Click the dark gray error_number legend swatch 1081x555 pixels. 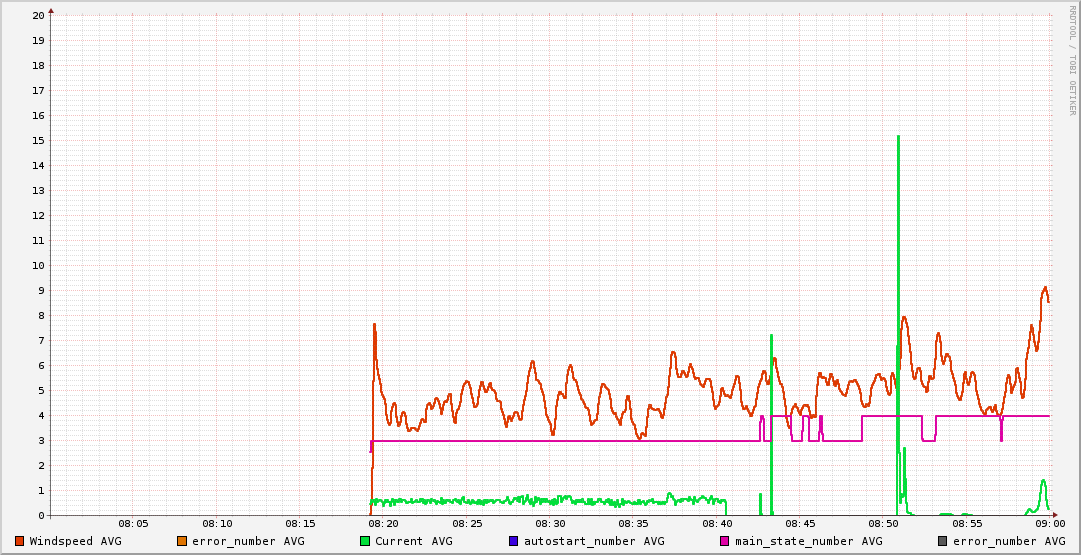tap(942, 541)
